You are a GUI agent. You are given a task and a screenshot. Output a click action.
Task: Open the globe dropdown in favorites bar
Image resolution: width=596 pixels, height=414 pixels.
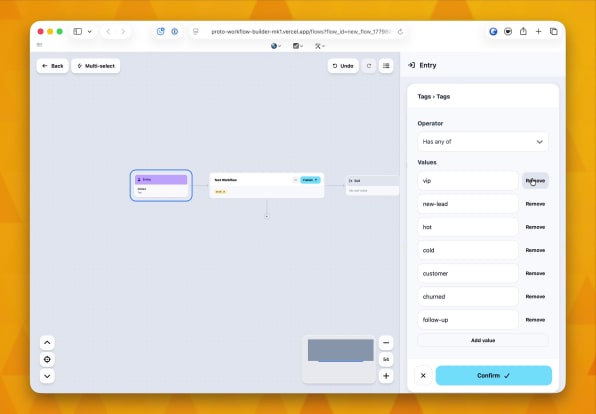point(276,46)
